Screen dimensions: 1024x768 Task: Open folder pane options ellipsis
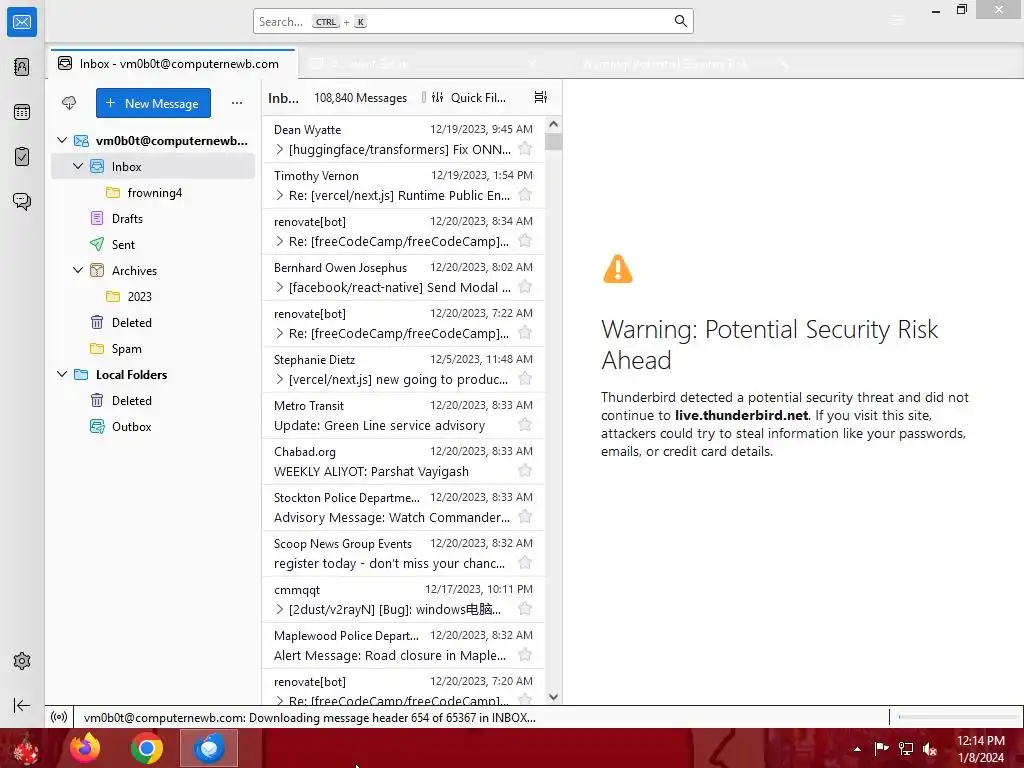coord(236,103)
